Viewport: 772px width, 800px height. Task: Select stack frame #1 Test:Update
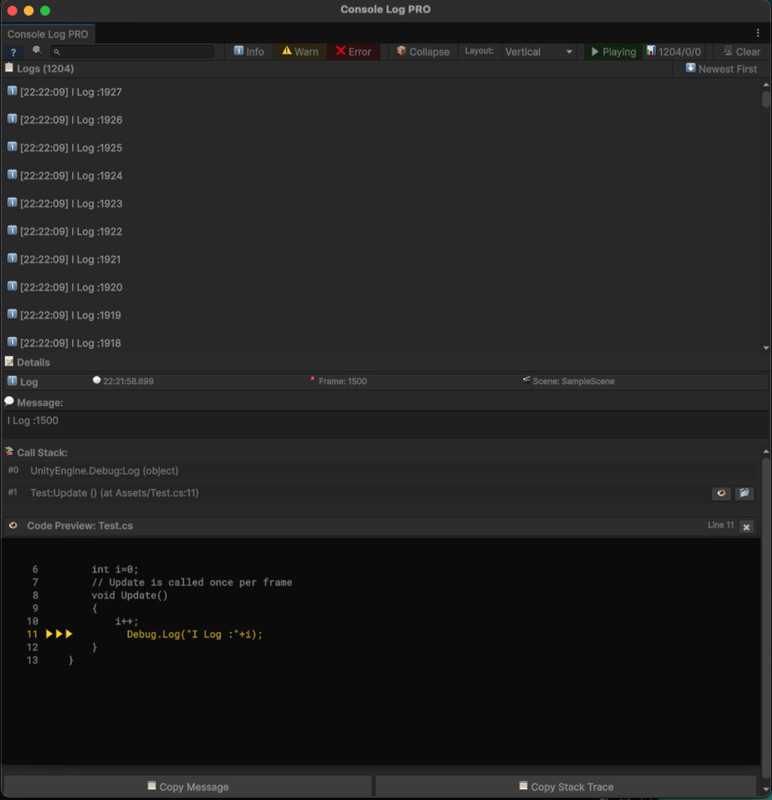pyautogui.click(x=381, y=493)
